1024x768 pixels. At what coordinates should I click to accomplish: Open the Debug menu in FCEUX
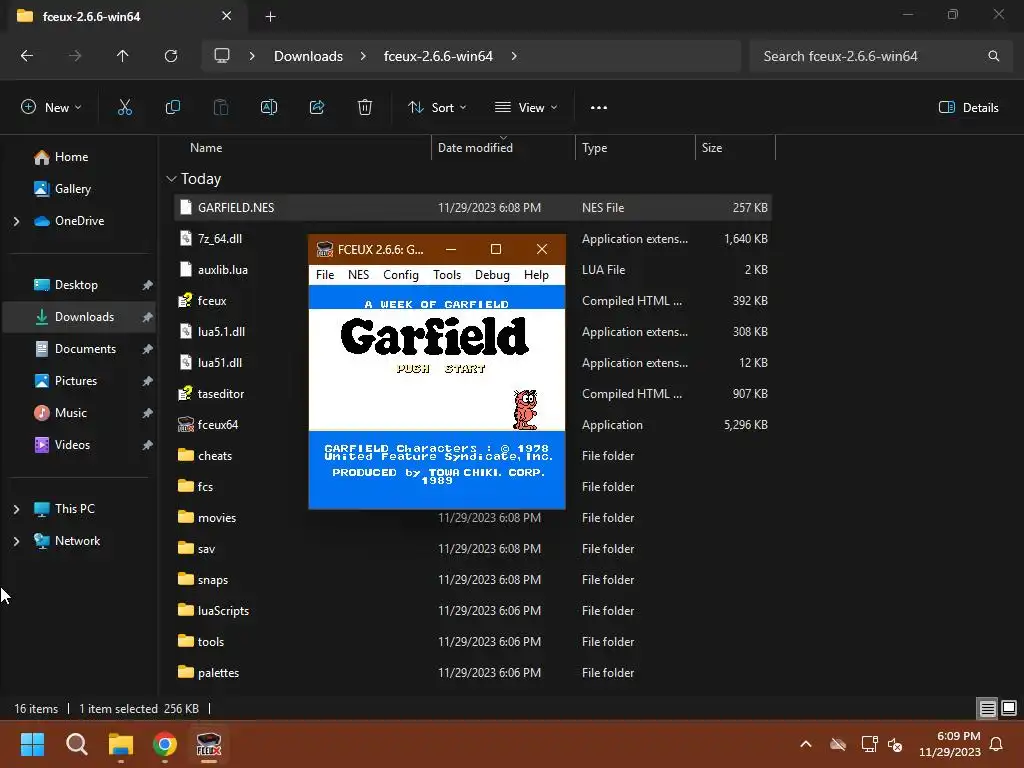coord(492,275)
